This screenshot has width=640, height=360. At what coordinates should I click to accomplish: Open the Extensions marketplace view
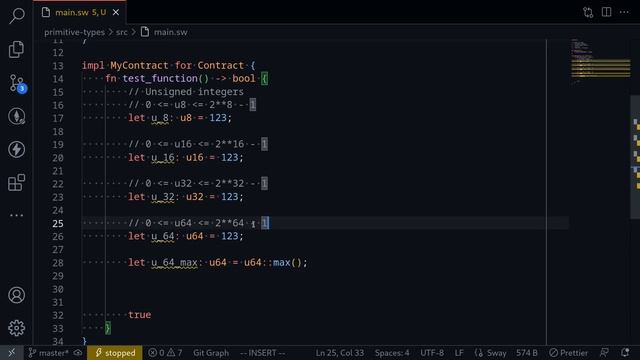16,182
